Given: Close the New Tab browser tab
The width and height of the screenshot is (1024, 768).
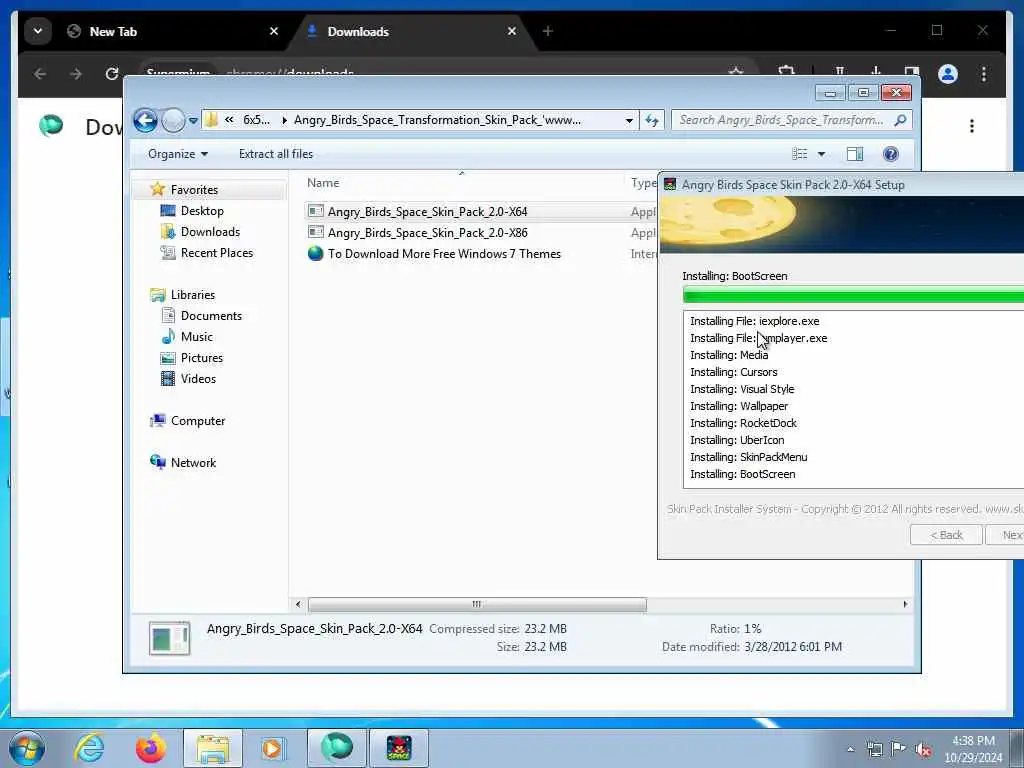Looking at the screenshot, I should tap(274, 31).
